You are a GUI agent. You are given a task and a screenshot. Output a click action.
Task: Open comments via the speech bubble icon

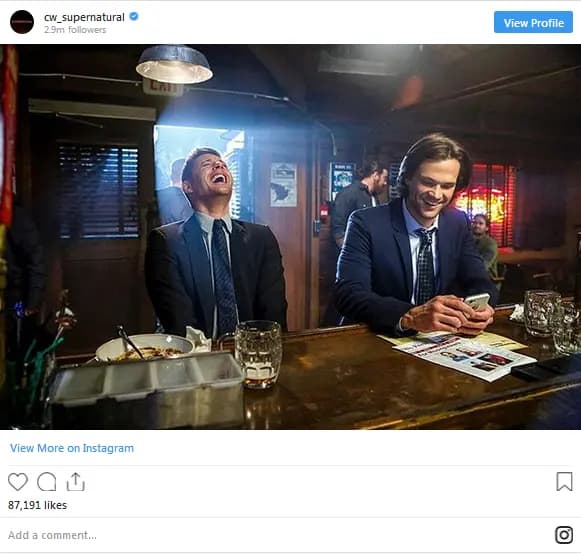pos(47,482)
